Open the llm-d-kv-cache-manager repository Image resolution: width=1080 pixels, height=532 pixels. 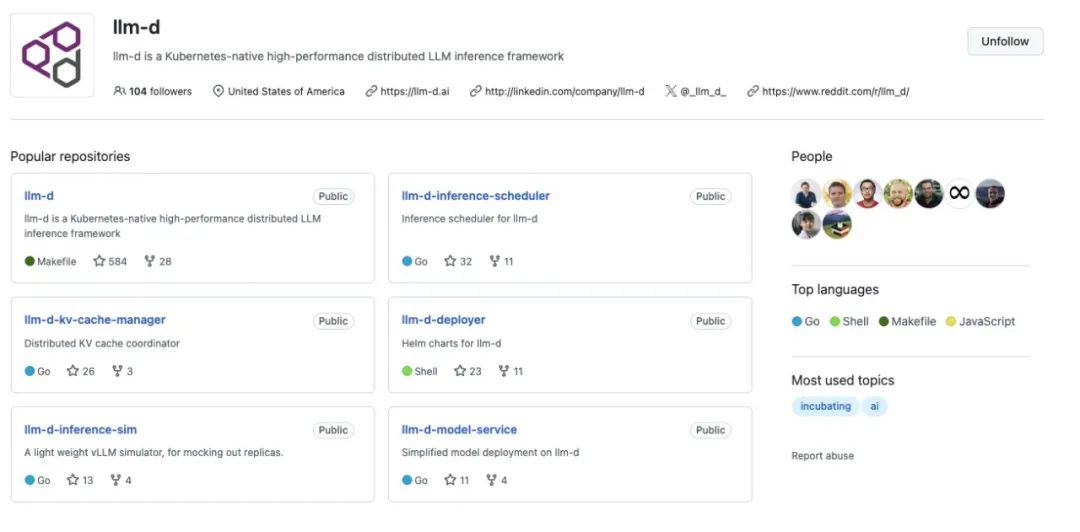(95, 320)
